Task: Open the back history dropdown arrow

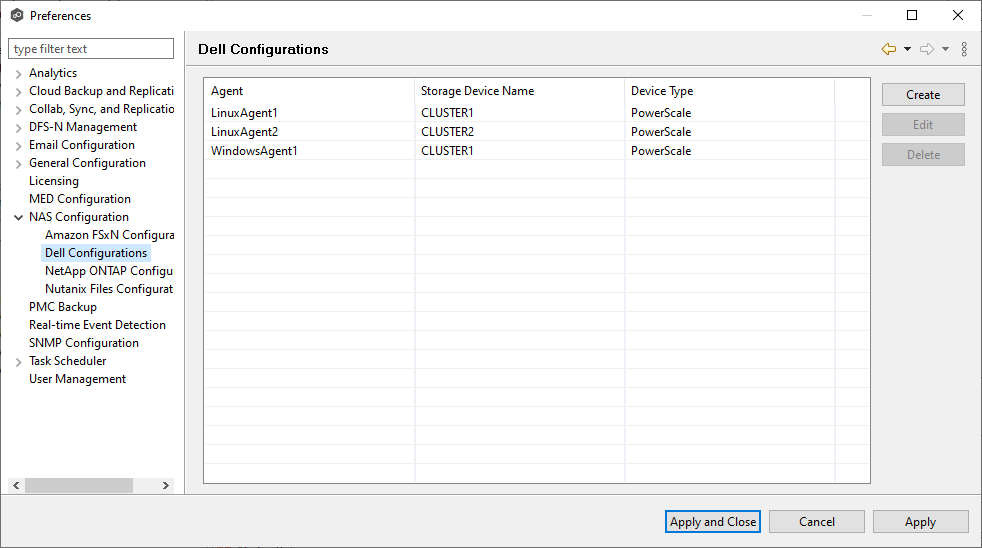Action: click(907, 49)
